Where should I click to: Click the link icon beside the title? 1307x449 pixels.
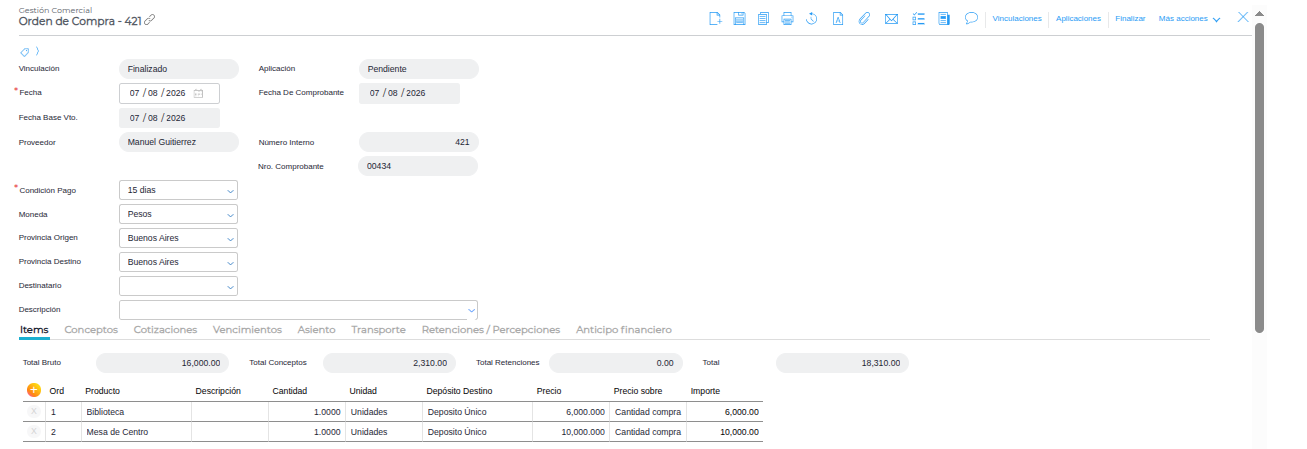point(150,20)
